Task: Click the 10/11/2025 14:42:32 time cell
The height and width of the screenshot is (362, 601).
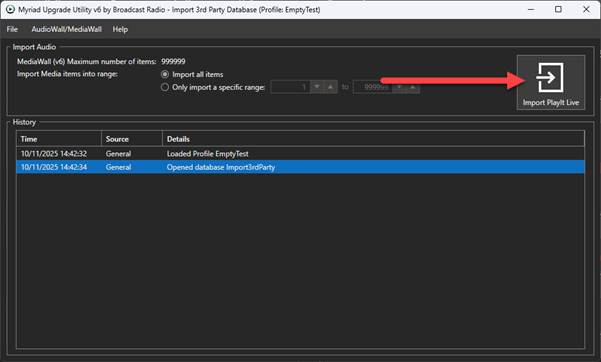Action: [x=54, y=153]
